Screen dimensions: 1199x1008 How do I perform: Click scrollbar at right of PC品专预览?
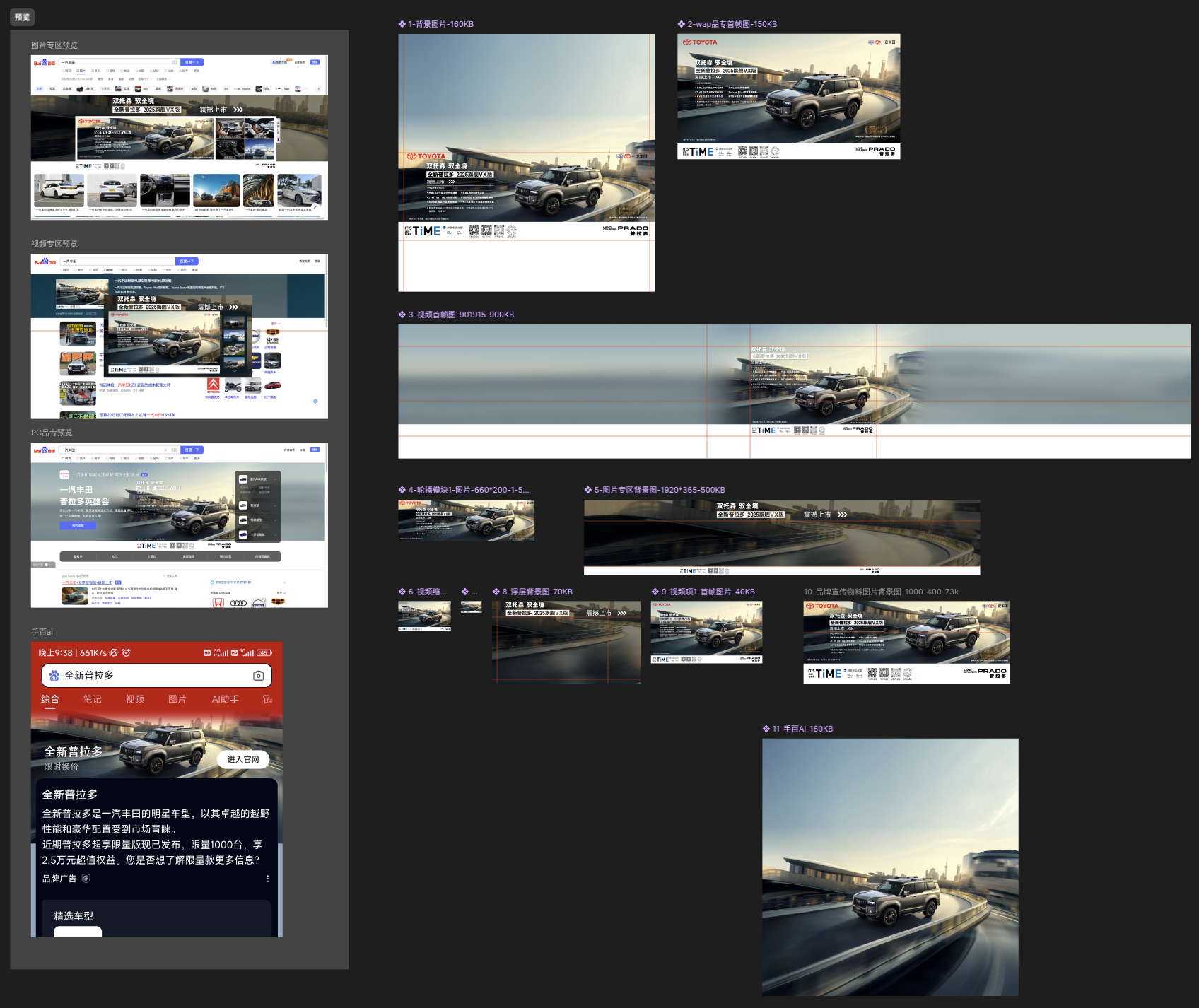pos(326,459)
